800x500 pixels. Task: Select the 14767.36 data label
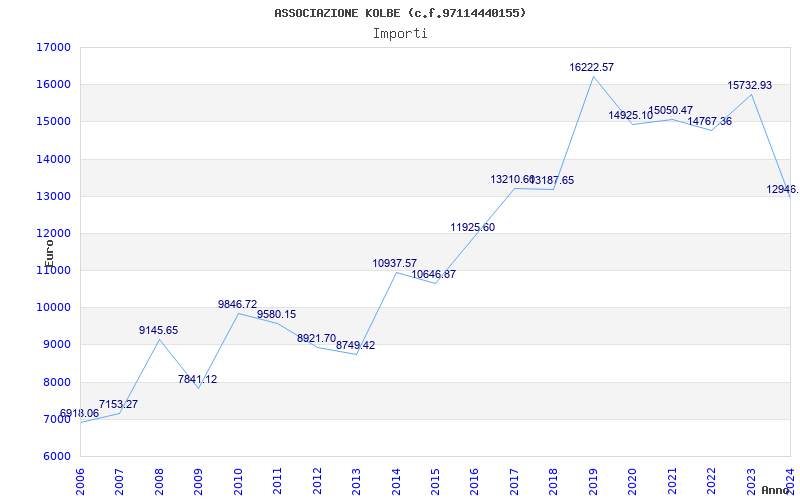click(710, 121)
